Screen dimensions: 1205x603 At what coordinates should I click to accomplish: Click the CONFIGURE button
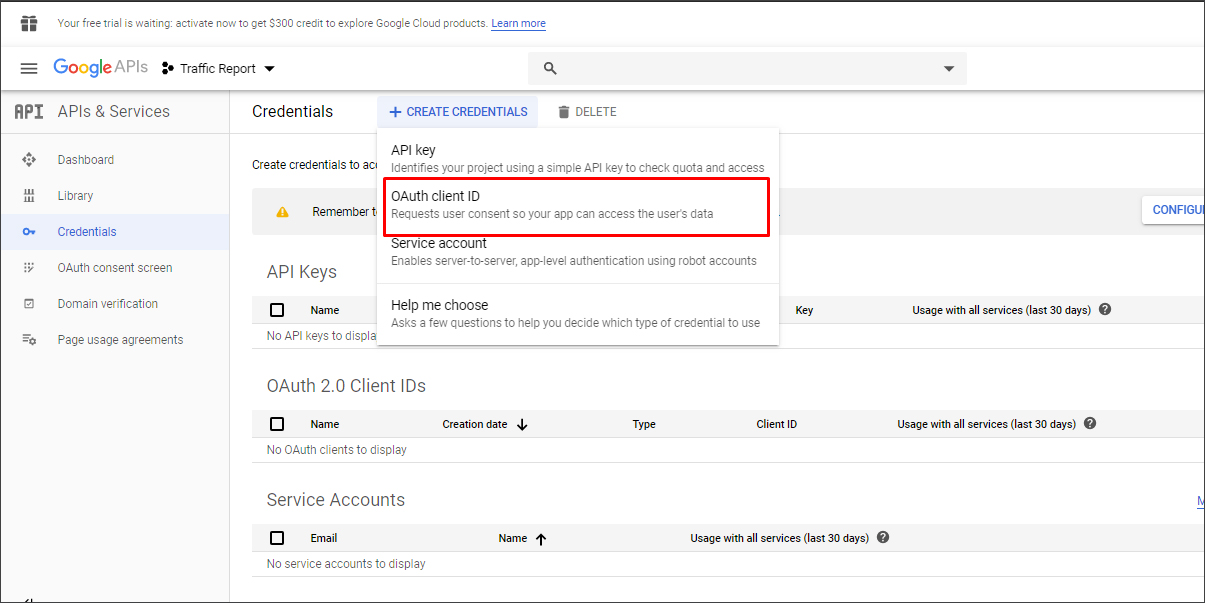click(1173, 210)
